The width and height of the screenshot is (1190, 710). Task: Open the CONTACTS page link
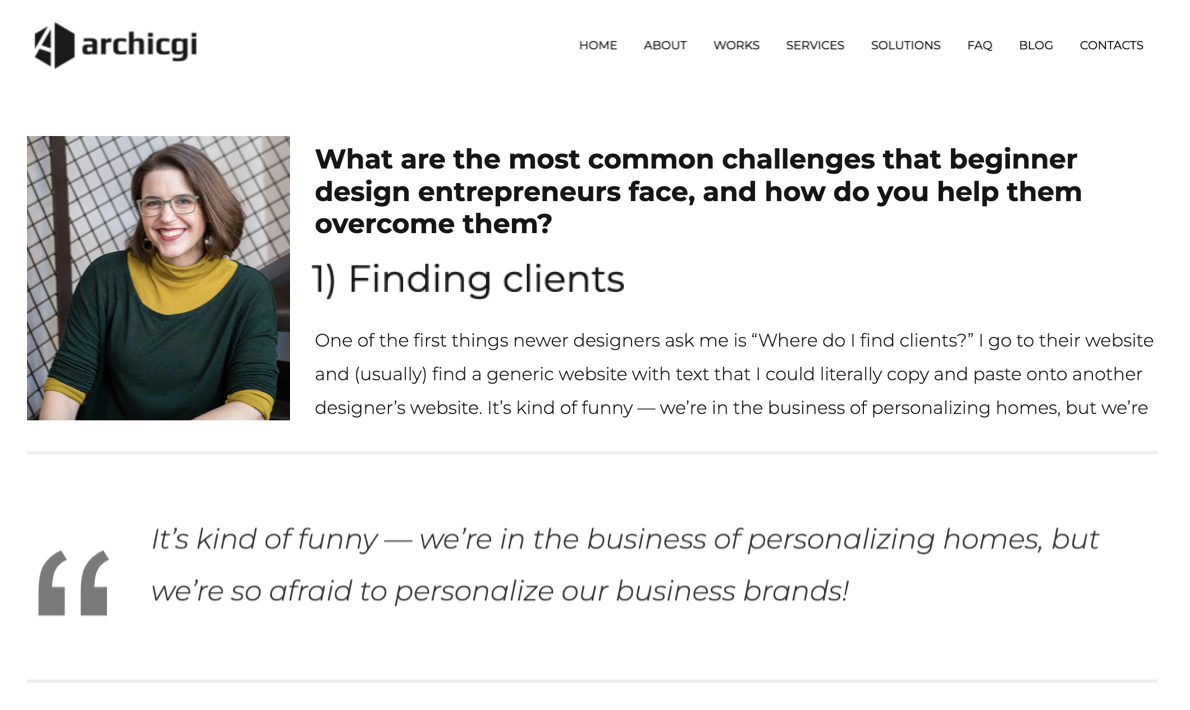point(1111,45)
